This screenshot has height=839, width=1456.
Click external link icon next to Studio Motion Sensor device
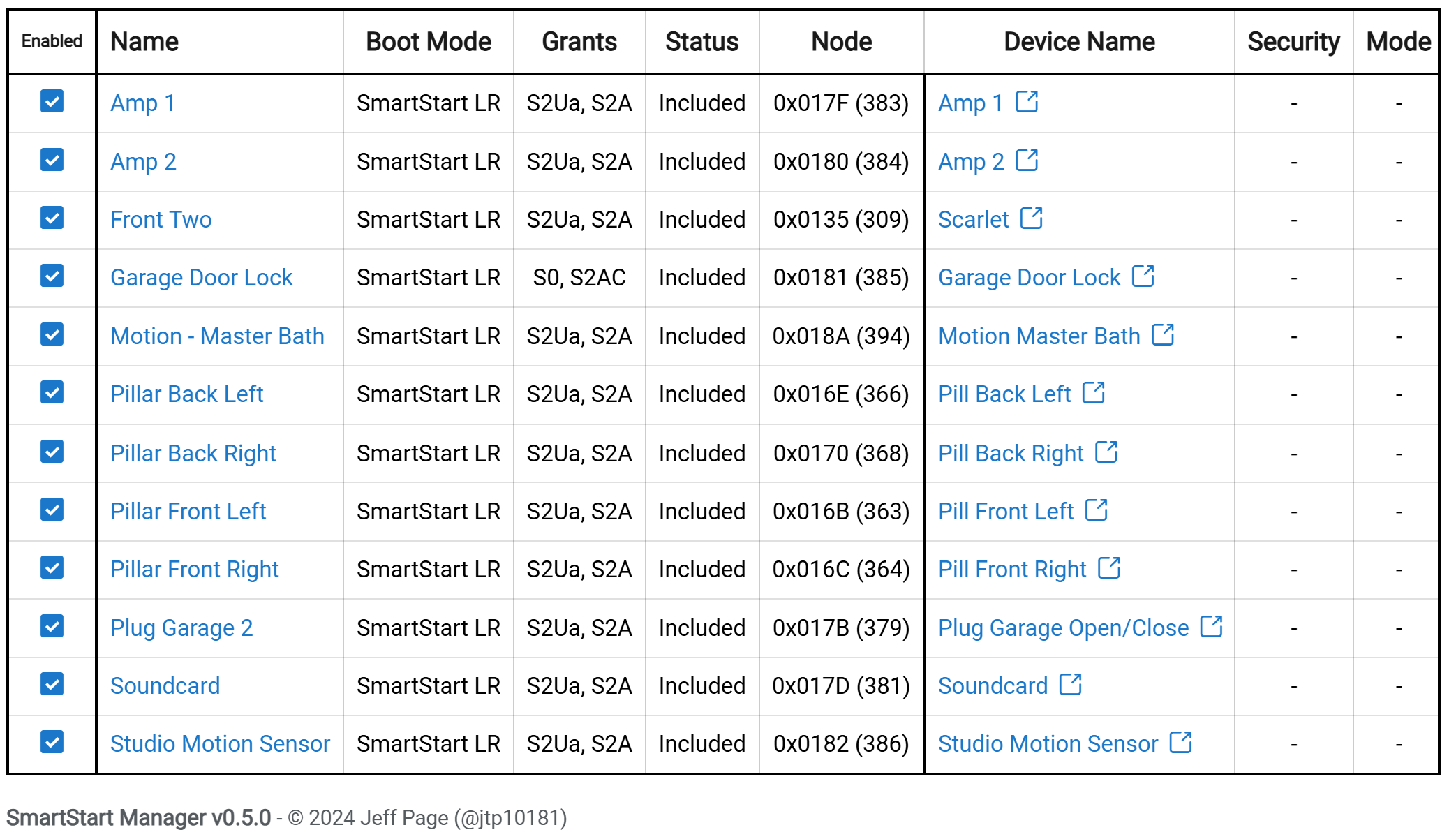click(x=1180, y=743)
